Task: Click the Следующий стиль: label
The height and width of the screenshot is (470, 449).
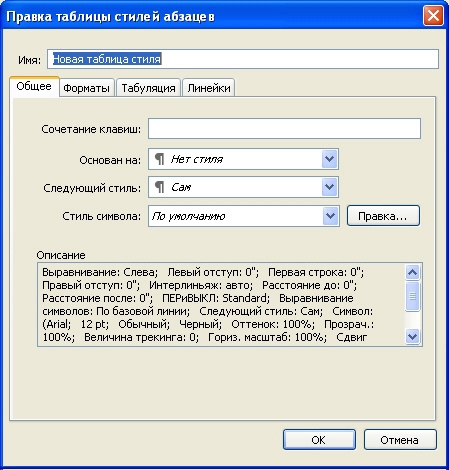Action: 92,188
